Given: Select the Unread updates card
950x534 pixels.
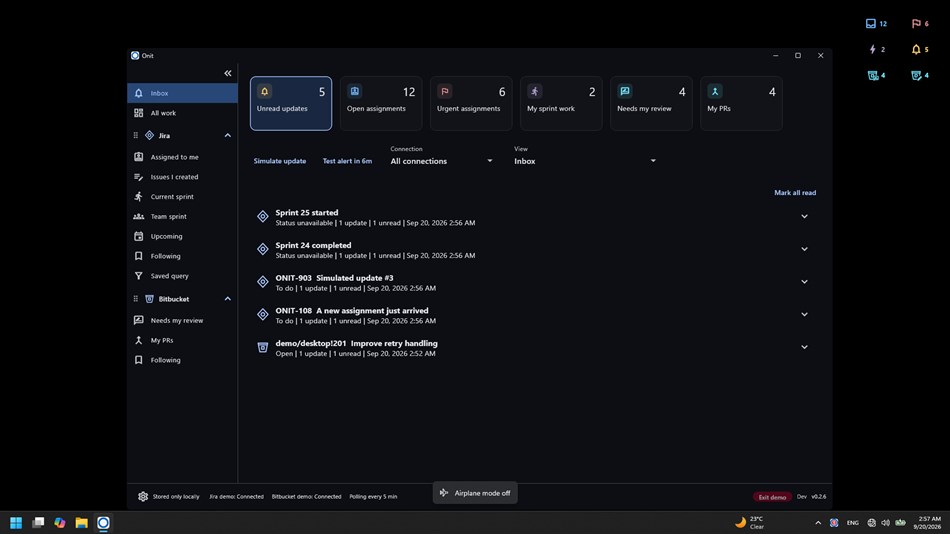Looking at the screenshot, I should [x=291, y=103].
